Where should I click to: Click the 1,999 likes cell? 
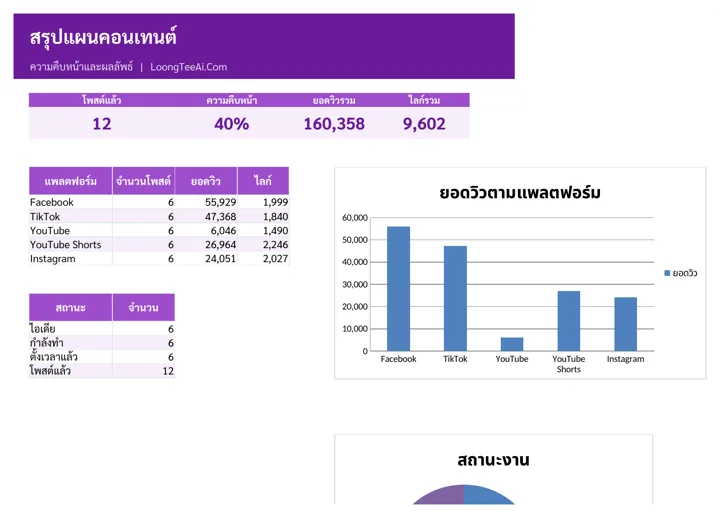click(264, 202)
